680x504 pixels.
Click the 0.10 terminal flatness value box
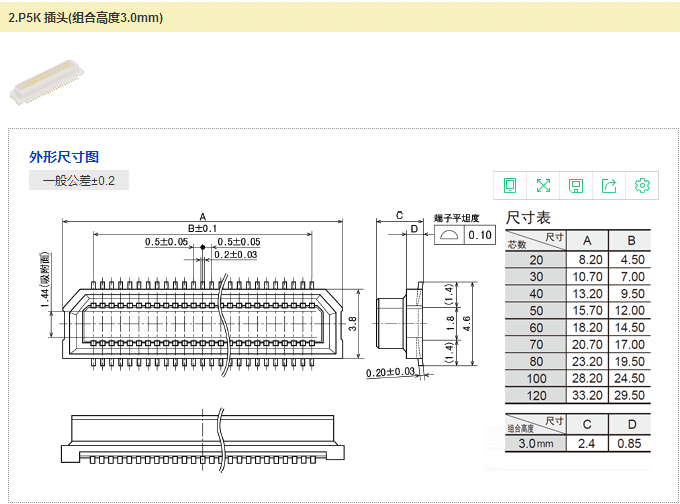pyautogui.click(x=480, y=236)
